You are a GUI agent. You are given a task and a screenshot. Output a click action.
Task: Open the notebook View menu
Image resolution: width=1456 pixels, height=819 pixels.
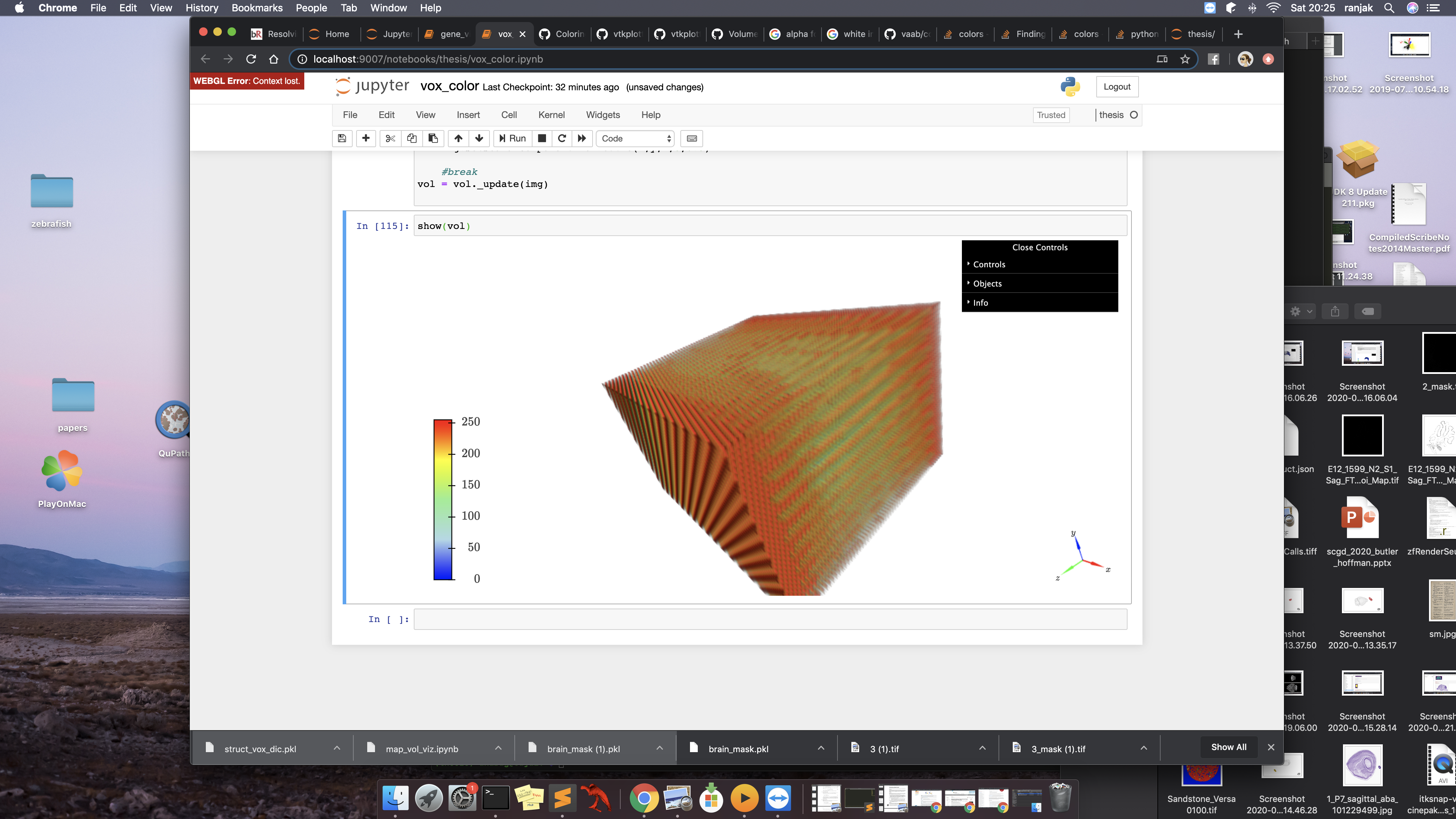tap(425, 115)
